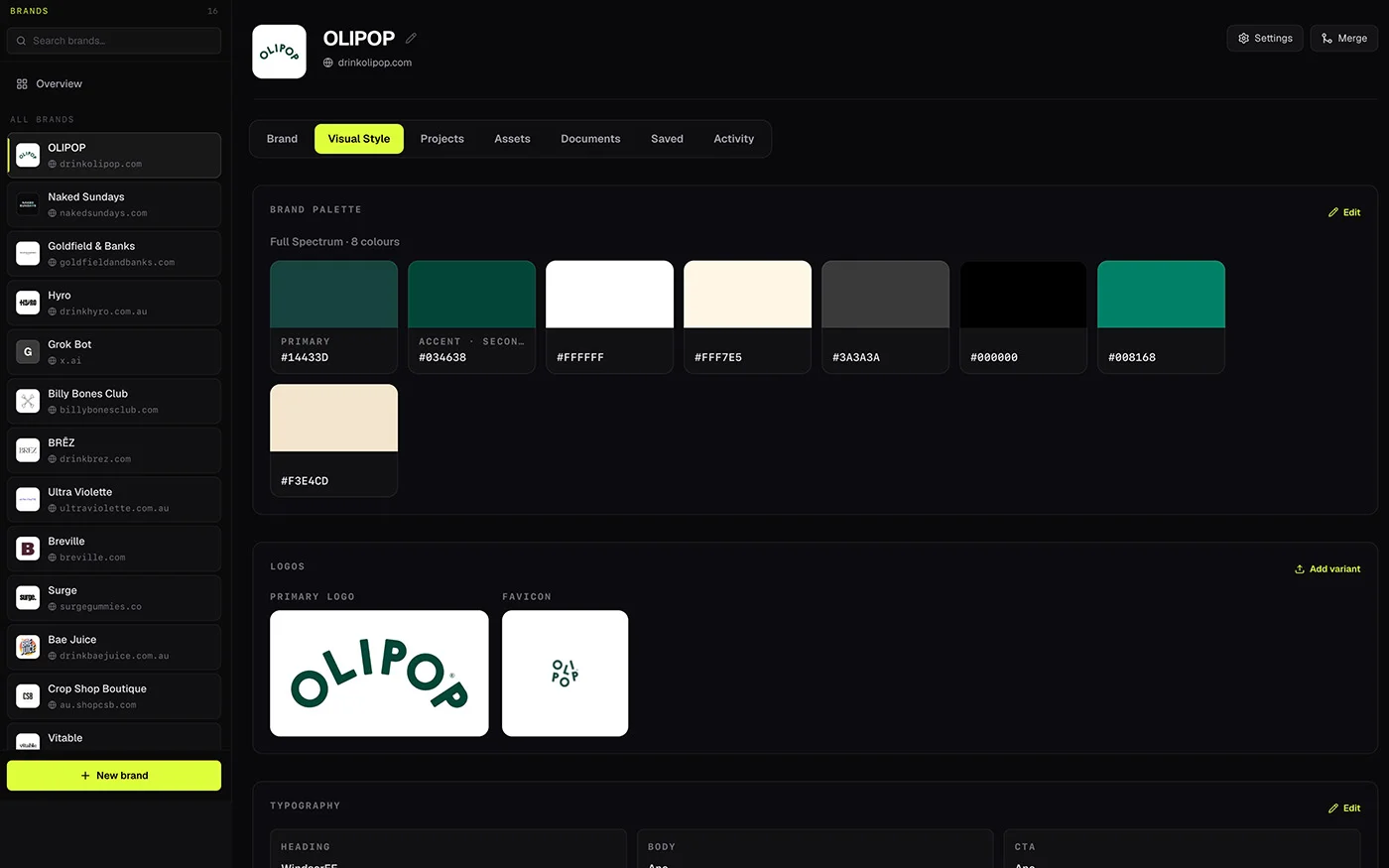Click the BRĒZ brand logo icon
Viewport: 1389px width, 868px height.
coord(28,450)
